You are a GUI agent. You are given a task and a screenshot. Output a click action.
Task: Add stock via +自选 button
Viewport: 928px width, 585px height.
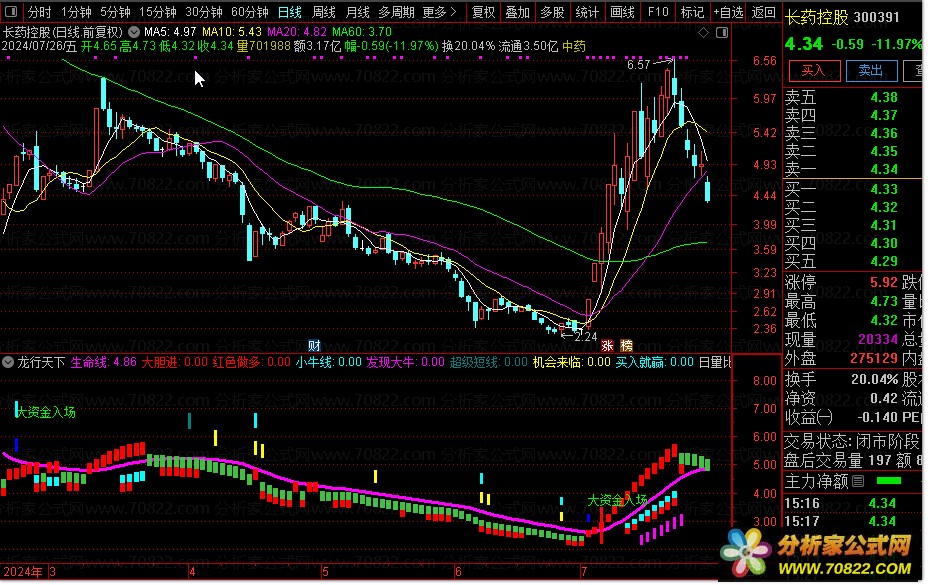(x=728, y=12)
